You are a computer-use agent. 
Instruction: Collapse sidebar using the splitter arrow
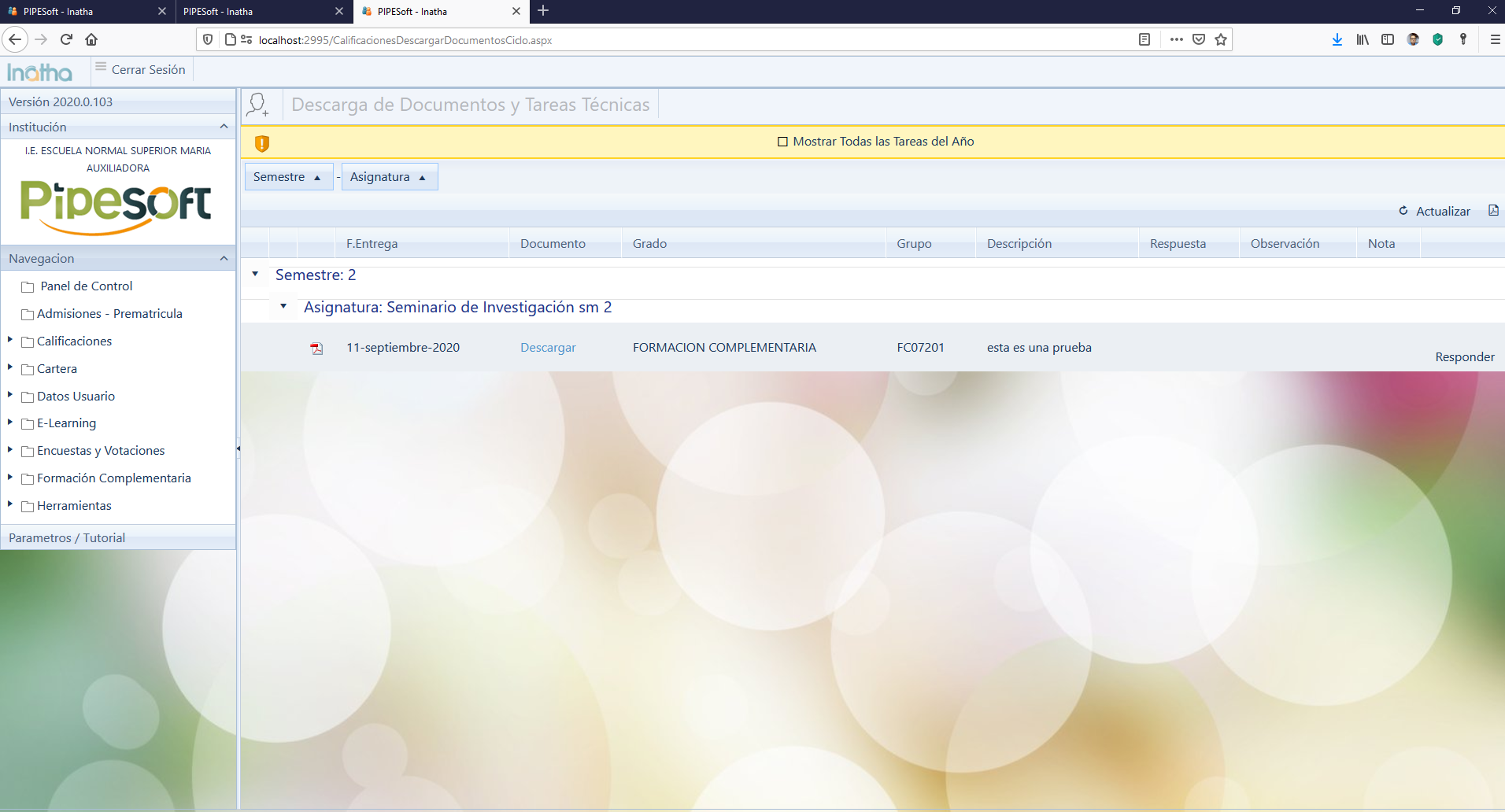coord(238,448)
